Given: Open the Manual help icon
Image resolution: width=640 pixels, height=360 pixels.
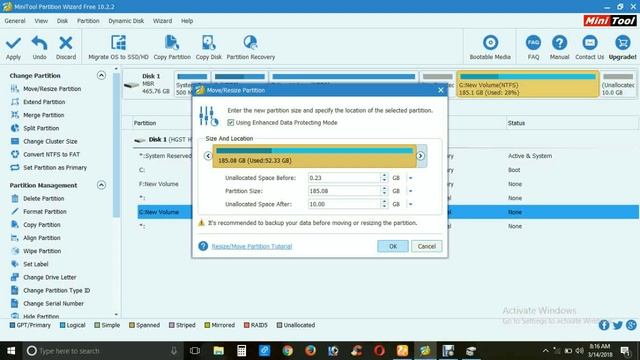Looking at the screenshot, I should tap(559, 43).
